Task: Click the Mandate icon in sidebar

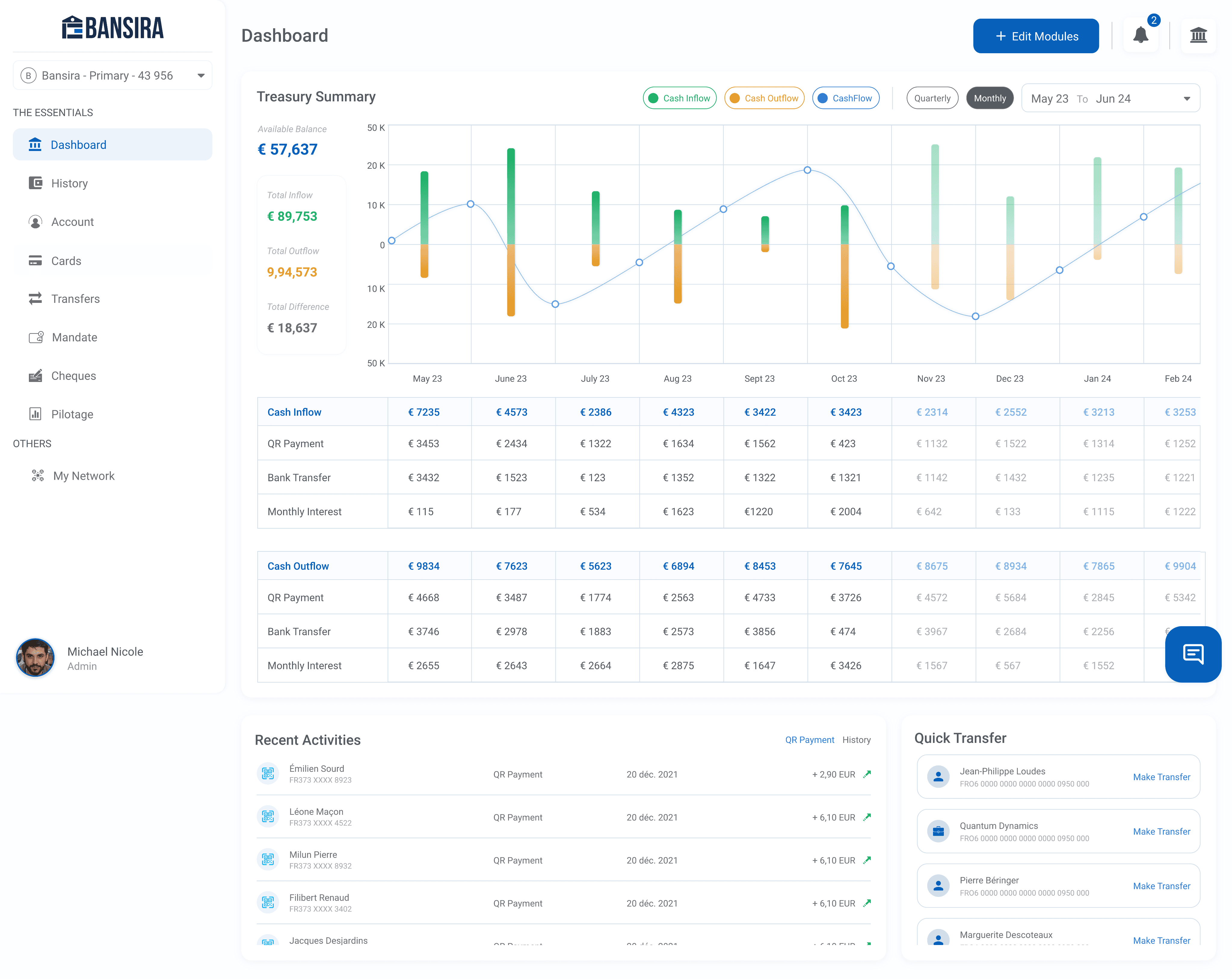Action: pos(36,337)
